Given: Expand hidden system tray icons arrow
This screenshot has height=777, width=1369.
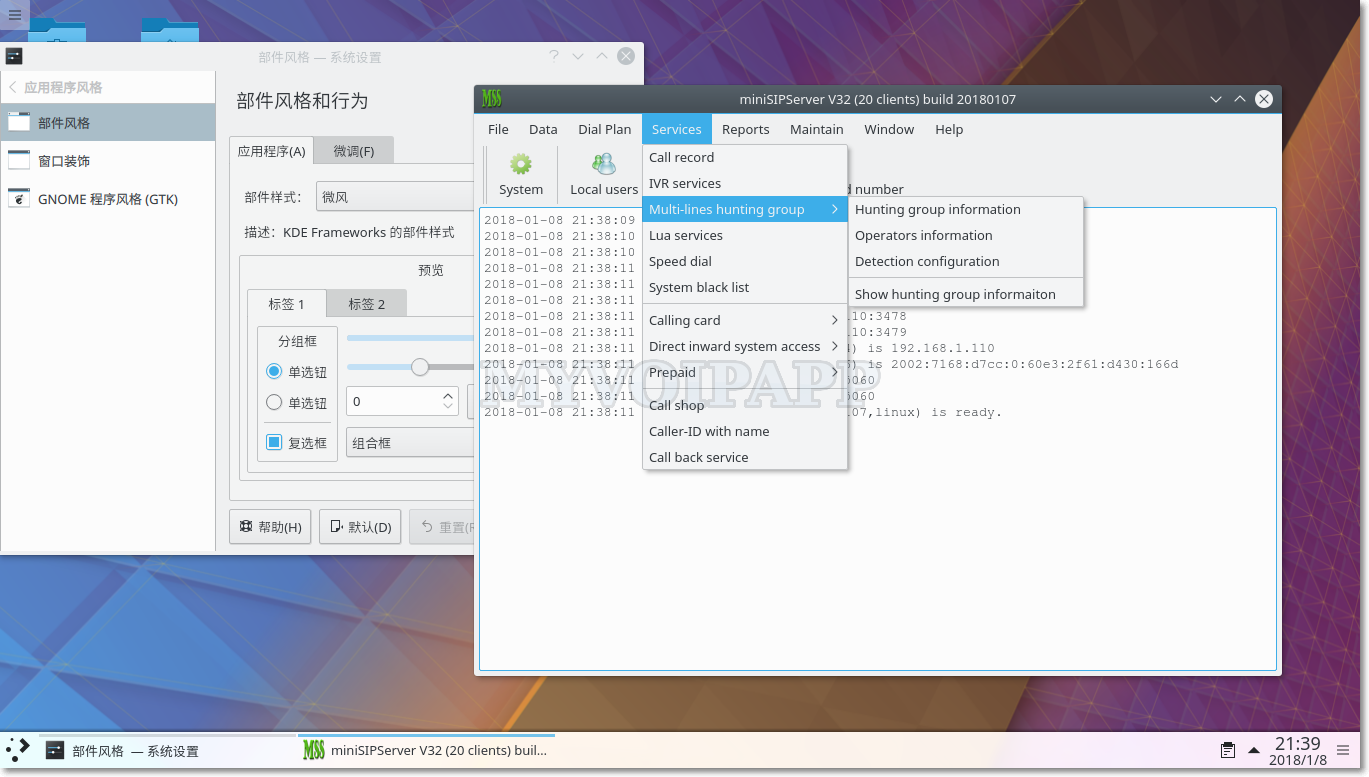Looking at the screenshot, I should click(1253, 750).
